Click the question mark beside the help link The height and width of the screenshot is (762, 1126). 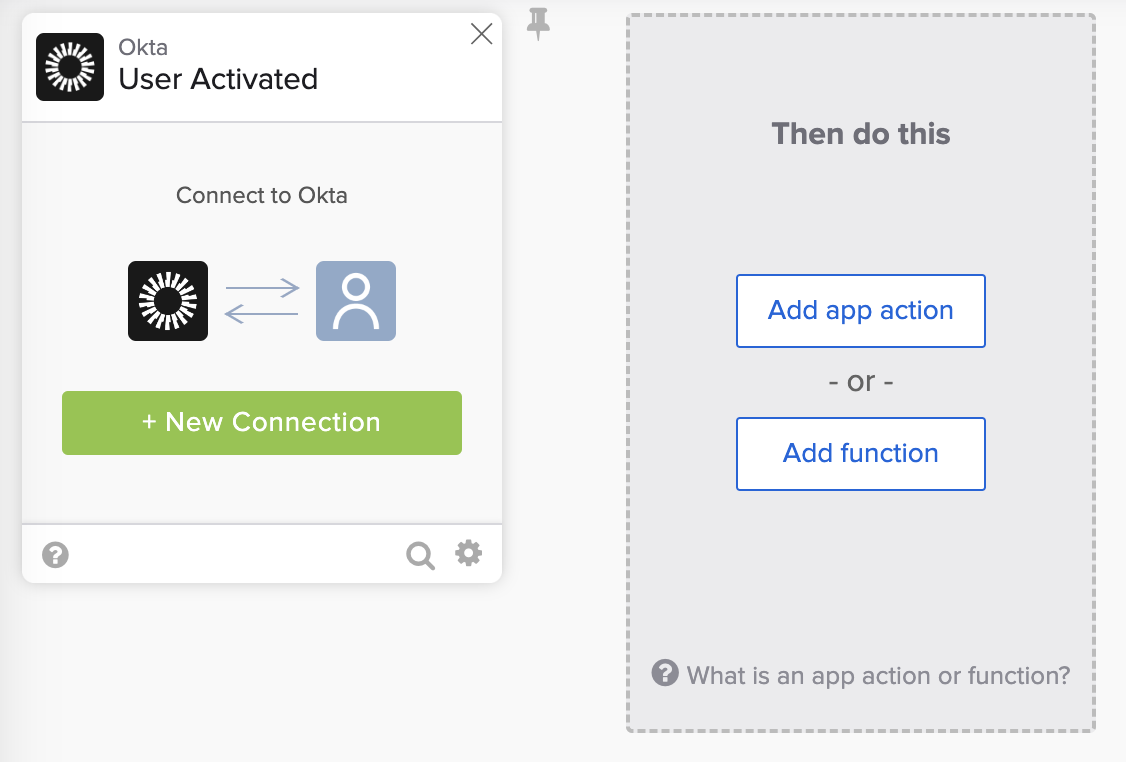[665, 673]
